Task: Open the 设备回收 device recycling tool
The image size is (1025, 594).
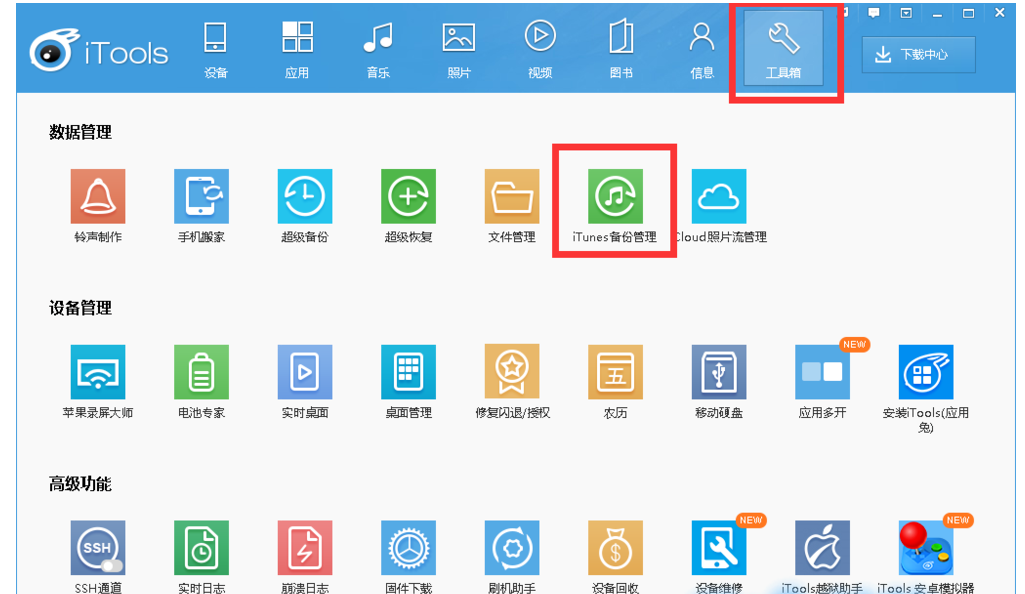Action: coord(615,548)
